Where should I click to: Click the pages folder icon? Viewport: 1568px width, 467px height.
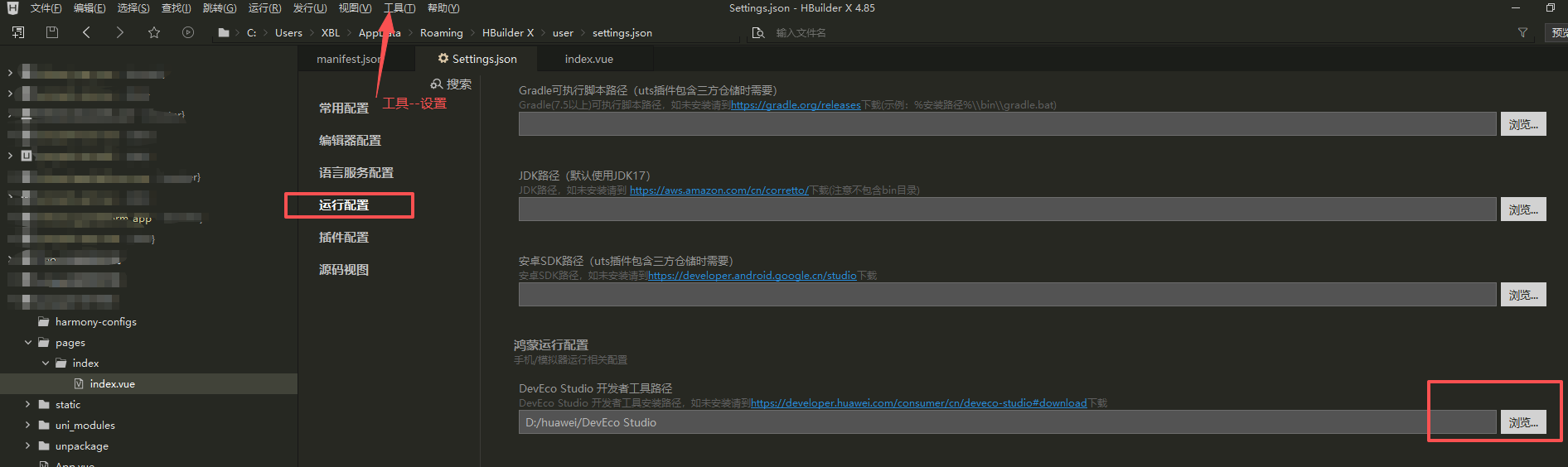(x=44, y=342)
